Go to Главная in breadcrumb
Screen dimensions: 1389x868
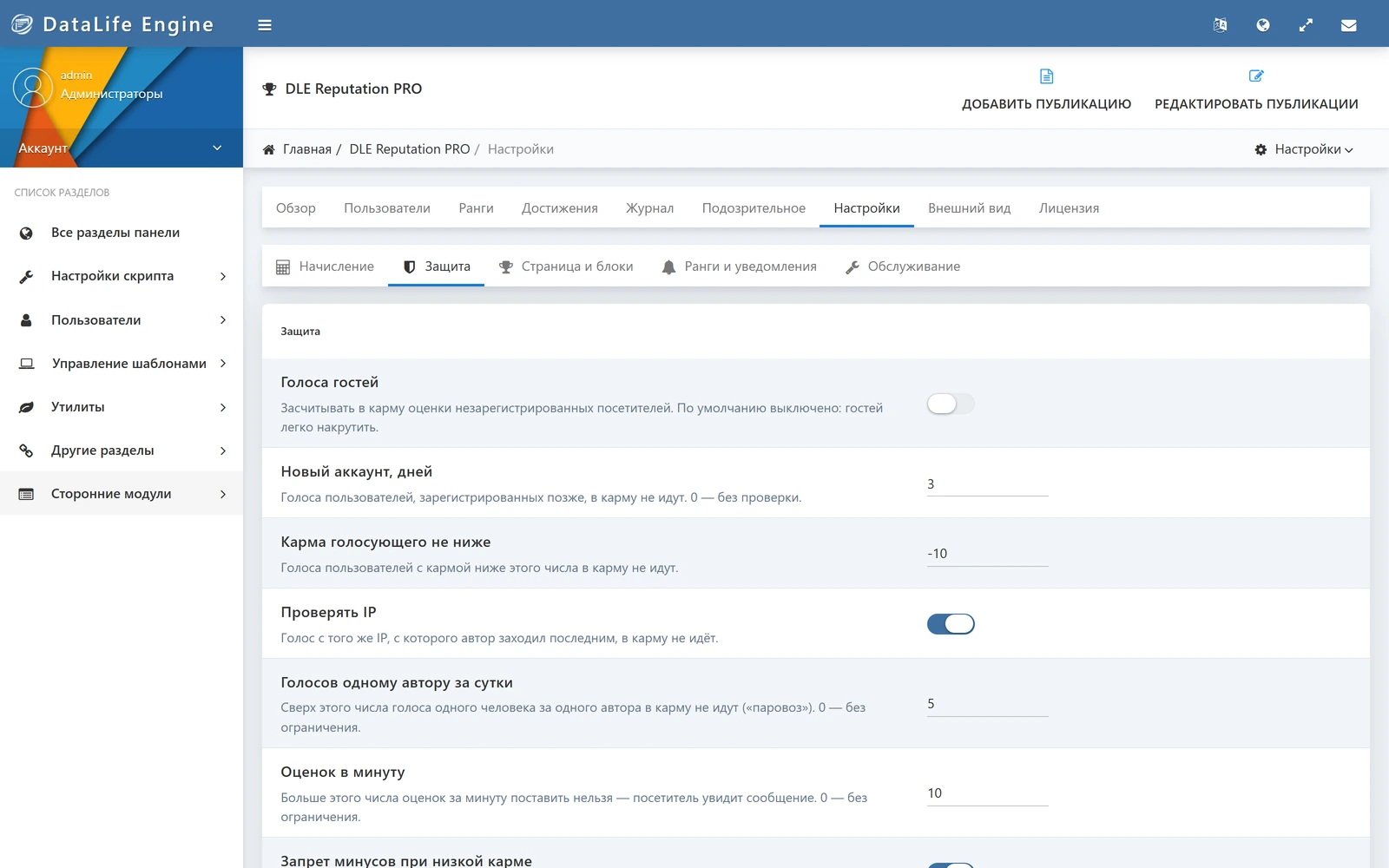(x=307, y=149)
